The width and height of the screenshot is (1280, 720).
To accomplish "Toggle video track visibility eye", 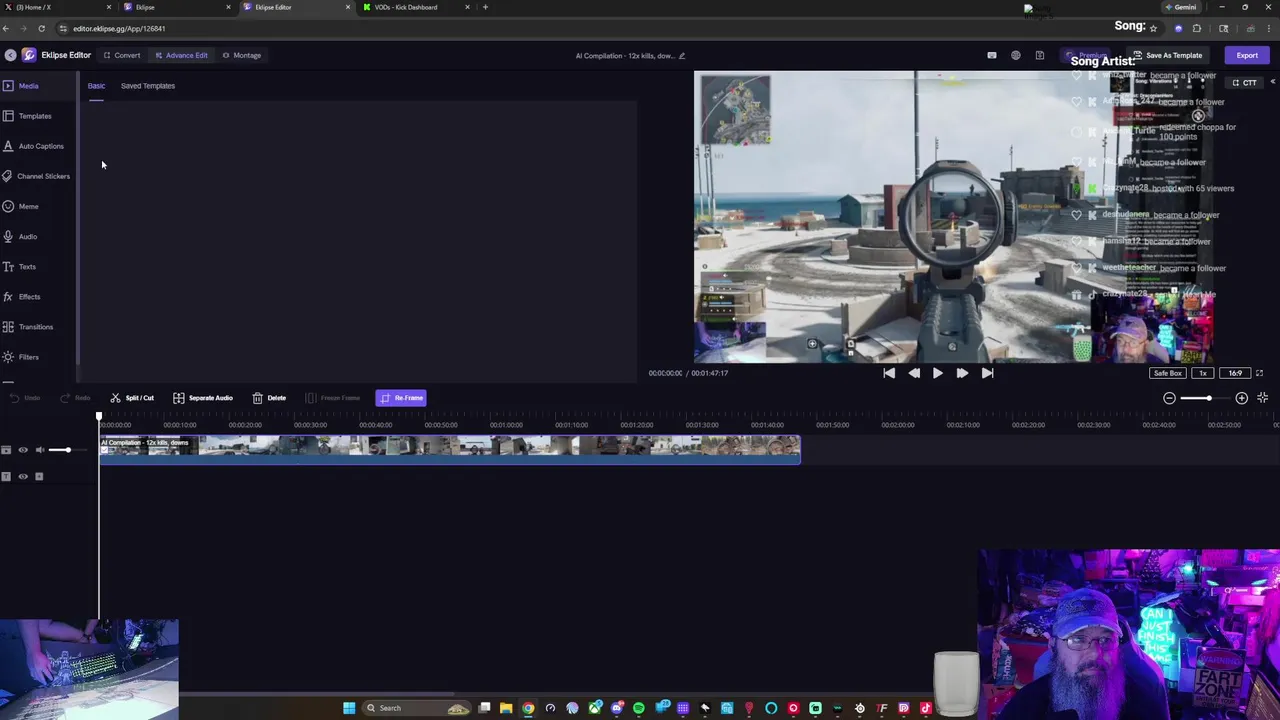I will 23,450.
